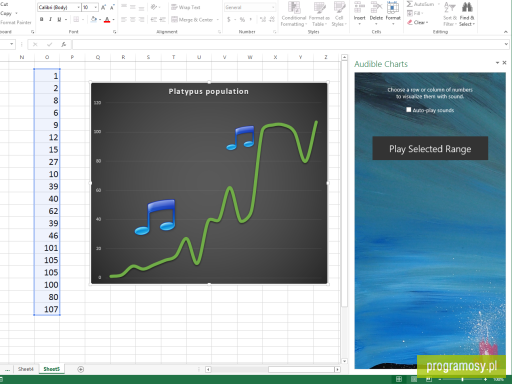
Task: Click Merge & Center
Action: point(192,20)
